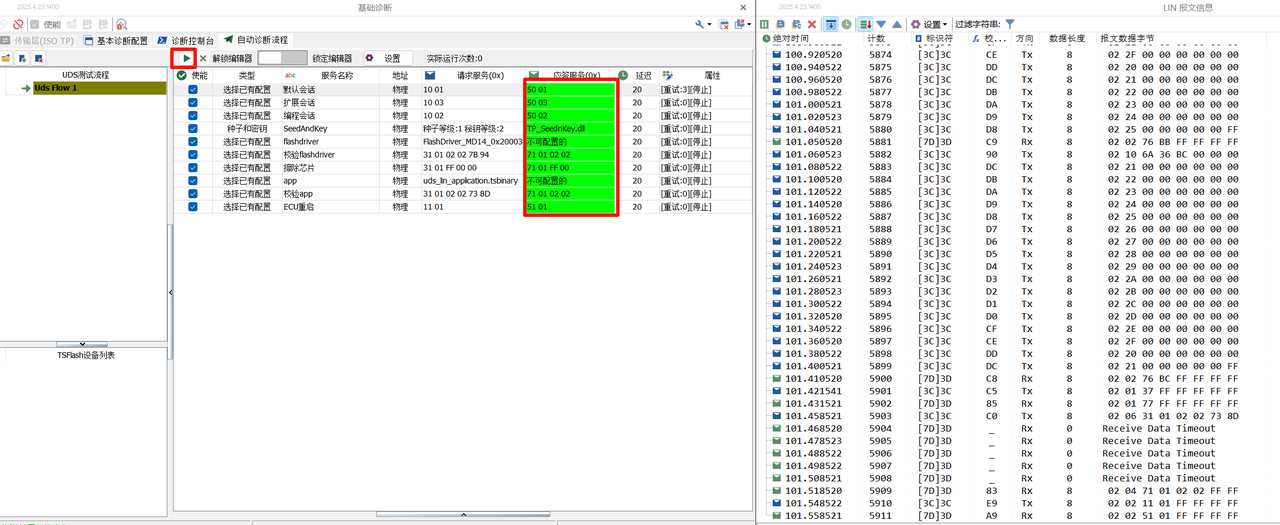Click the add flow icon above the UDS test flow list
The width and height of the screenshot is (1280, 525).
pyautogui.click(x=21, y=59)
